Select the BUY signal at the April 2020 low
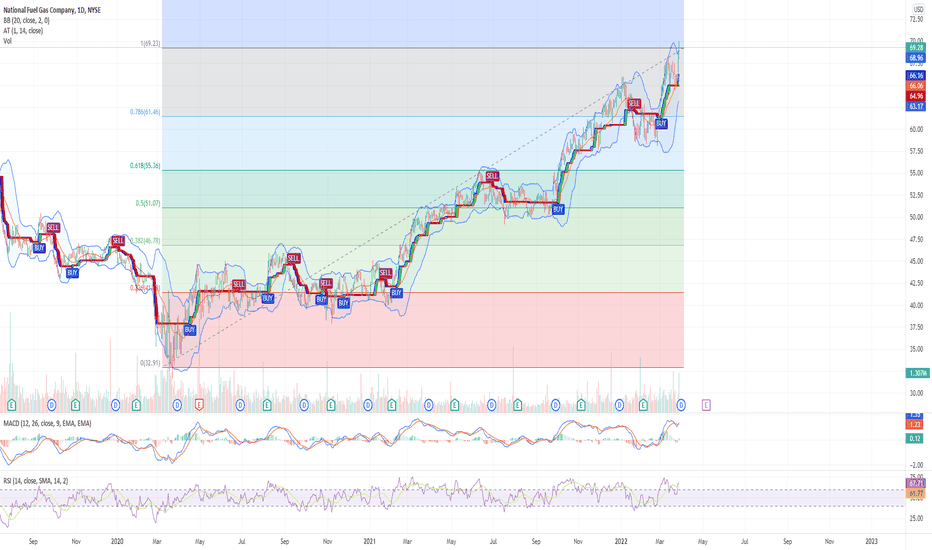932x550 pixels. click(x=190, y=329)
